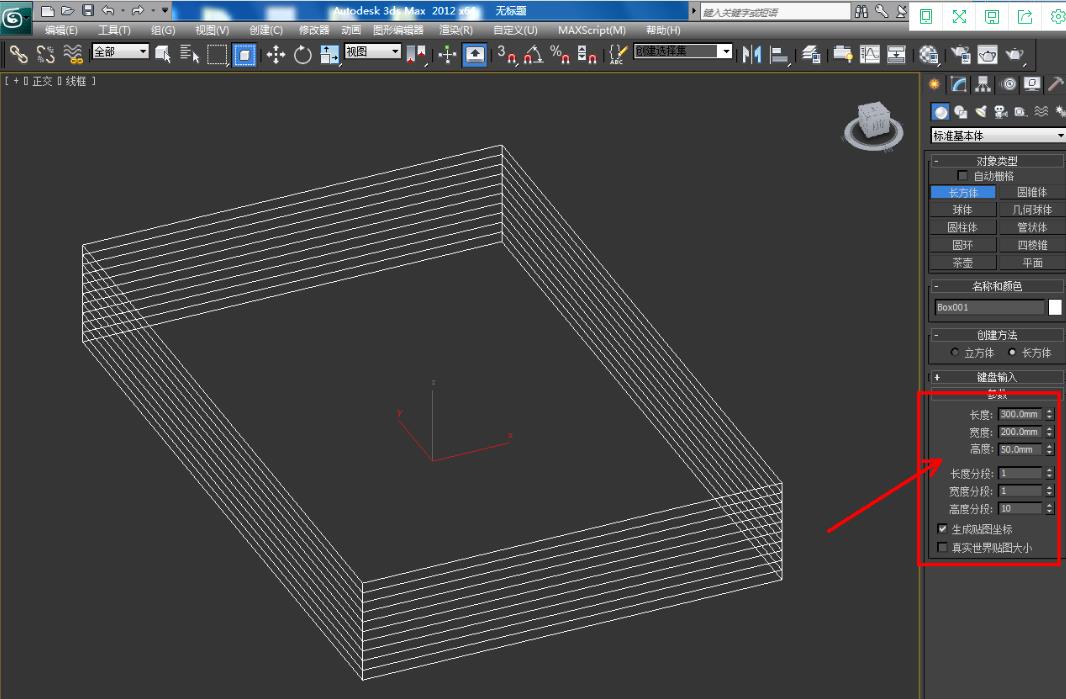Select the 立方体 radio button
Image resolution: width=1066 pixels, height=699 pixels.
click(955, 353)
